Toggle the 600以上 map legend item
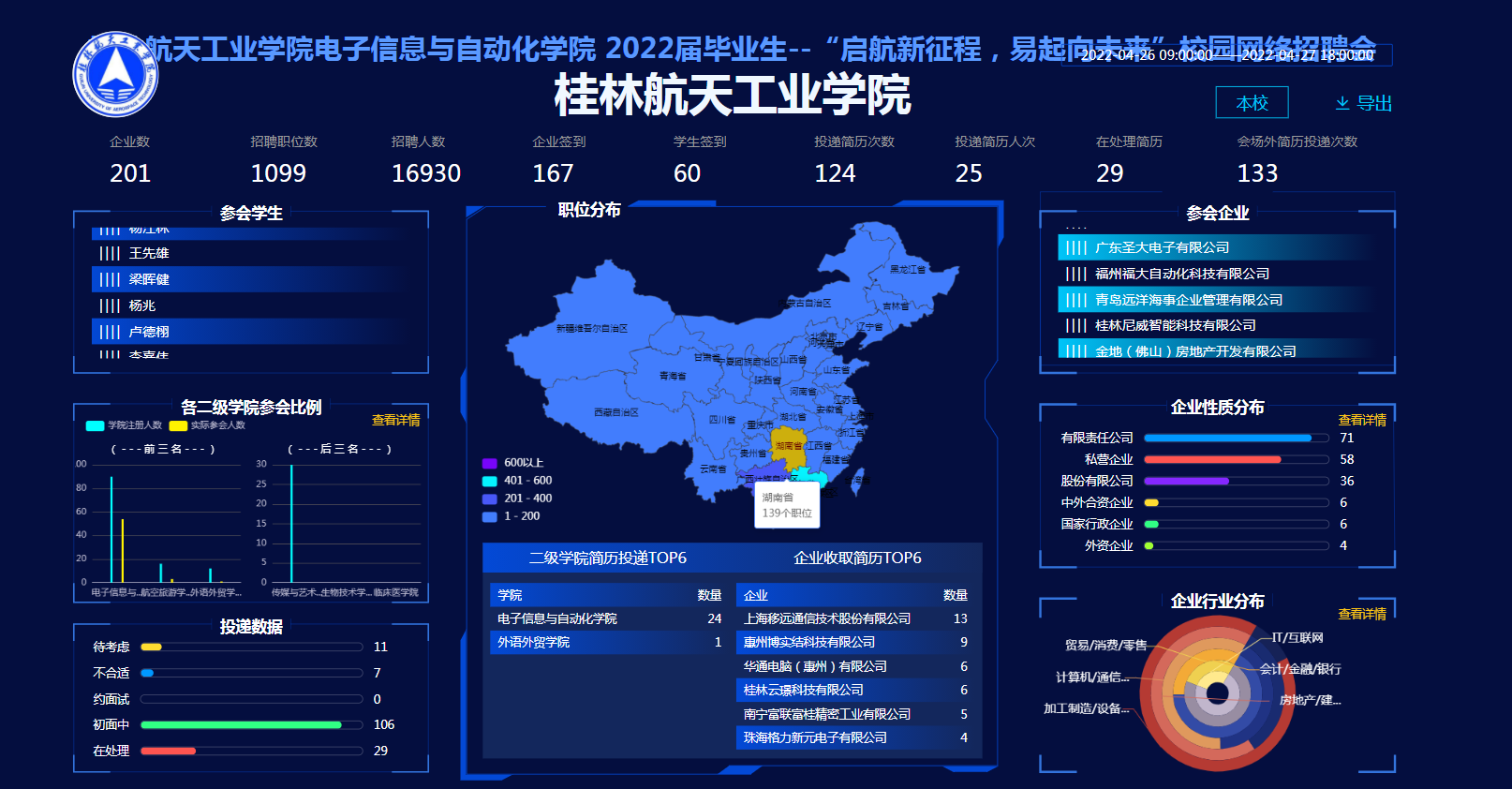Viewport: 1512px width, 789px height. click(489, 463)
